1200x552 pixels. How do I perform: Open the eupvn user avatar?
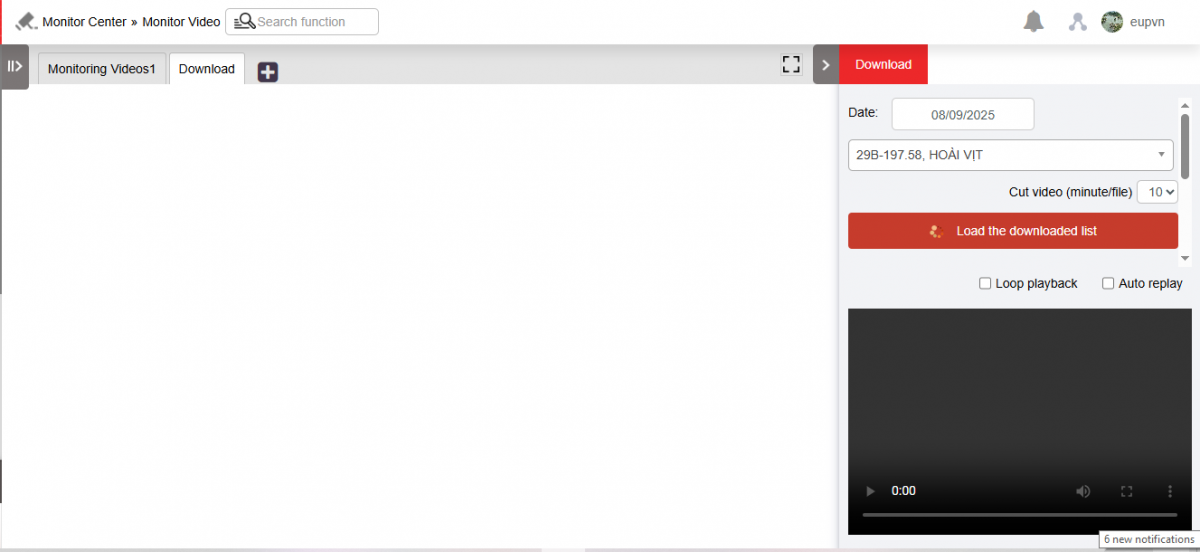click(x=1112, y=21)
